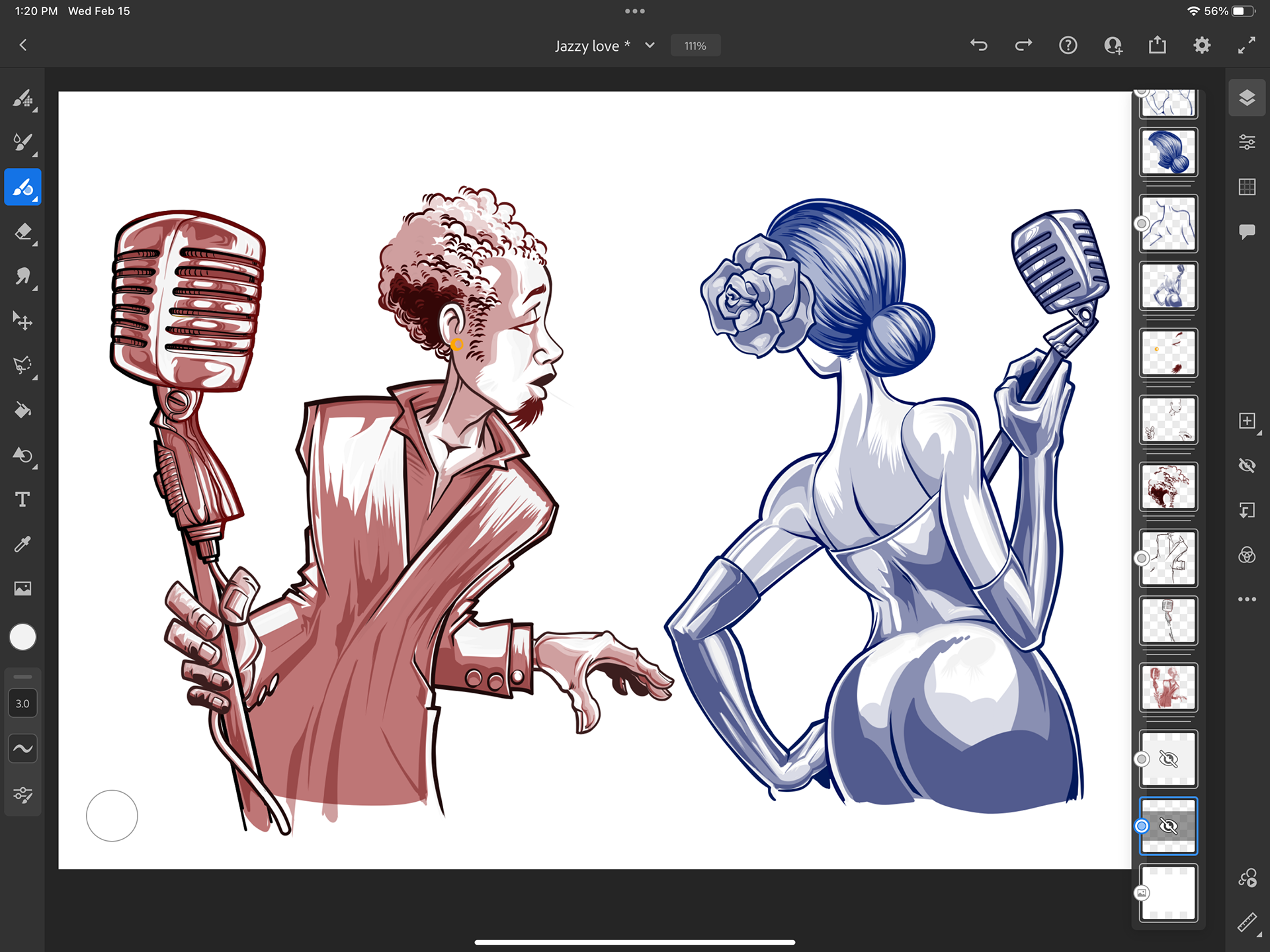Open Layer properties panel
The width and height of the screenshot is (1270, 952).
(1247, 142)
